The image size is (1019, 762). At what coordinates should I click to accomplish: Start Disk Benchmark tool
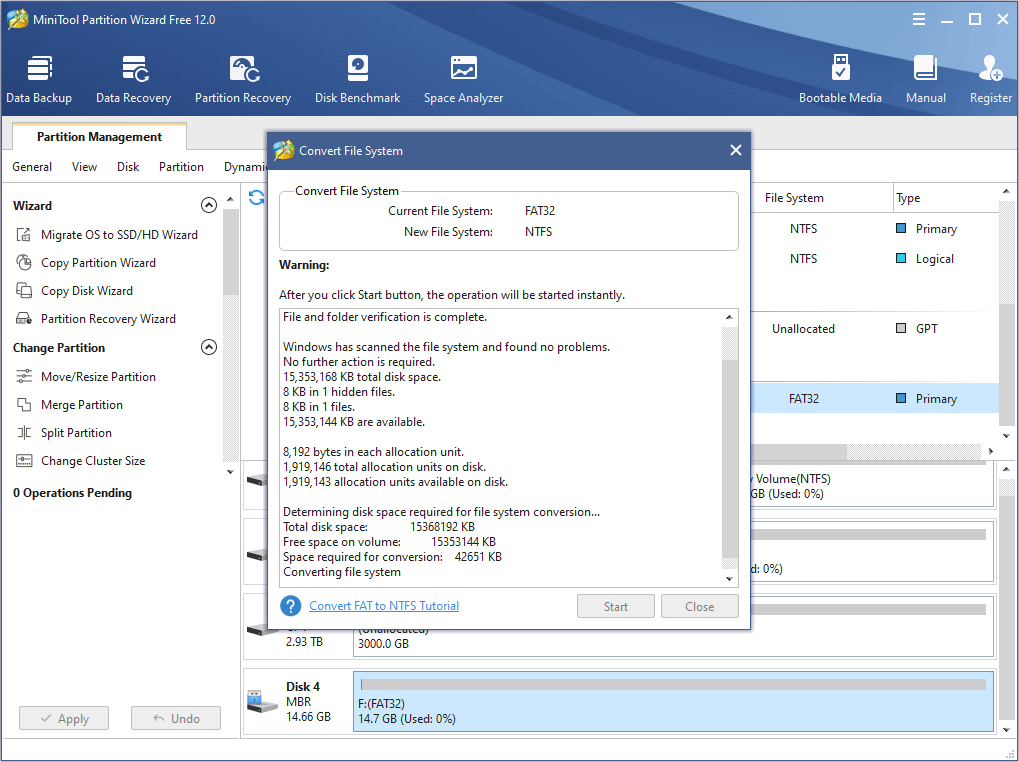[357, 79]
